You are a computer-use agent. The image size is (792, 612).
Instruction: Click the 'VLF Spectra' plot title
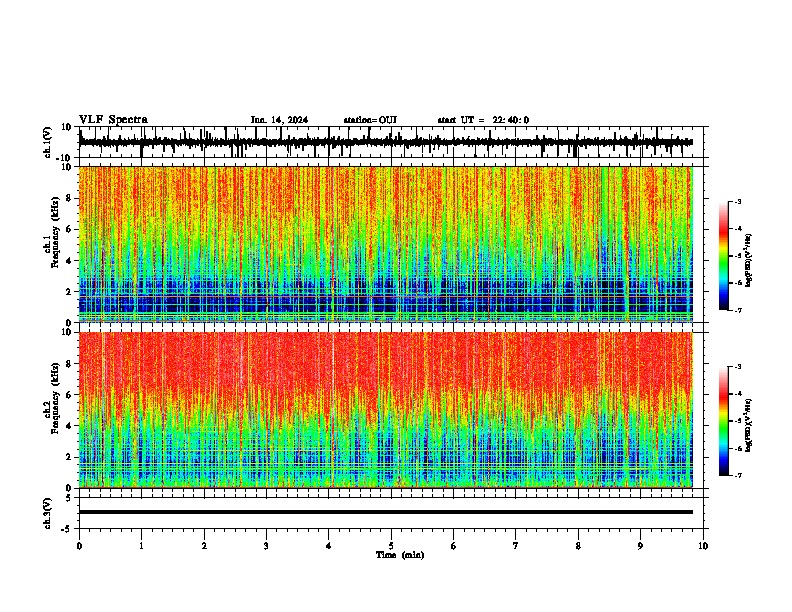coord(113,120)
